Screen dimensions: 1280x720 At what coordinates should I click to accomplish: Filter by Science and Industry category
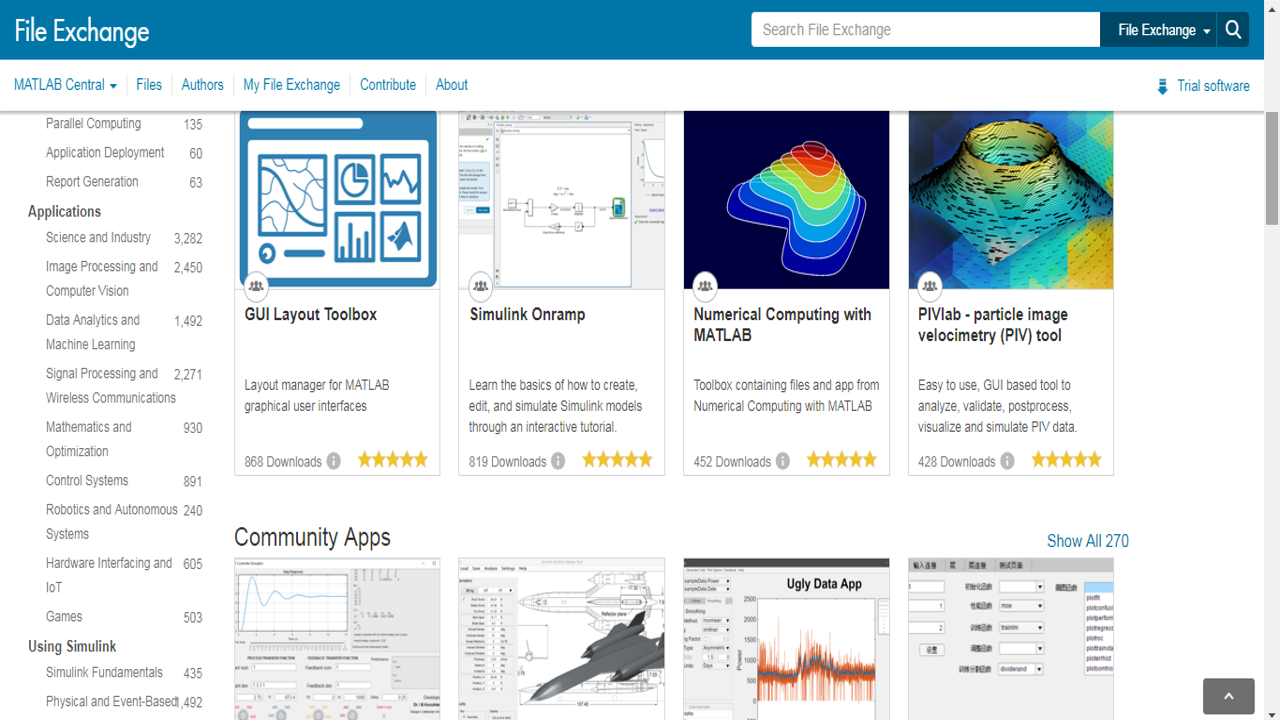click(98, 238)
